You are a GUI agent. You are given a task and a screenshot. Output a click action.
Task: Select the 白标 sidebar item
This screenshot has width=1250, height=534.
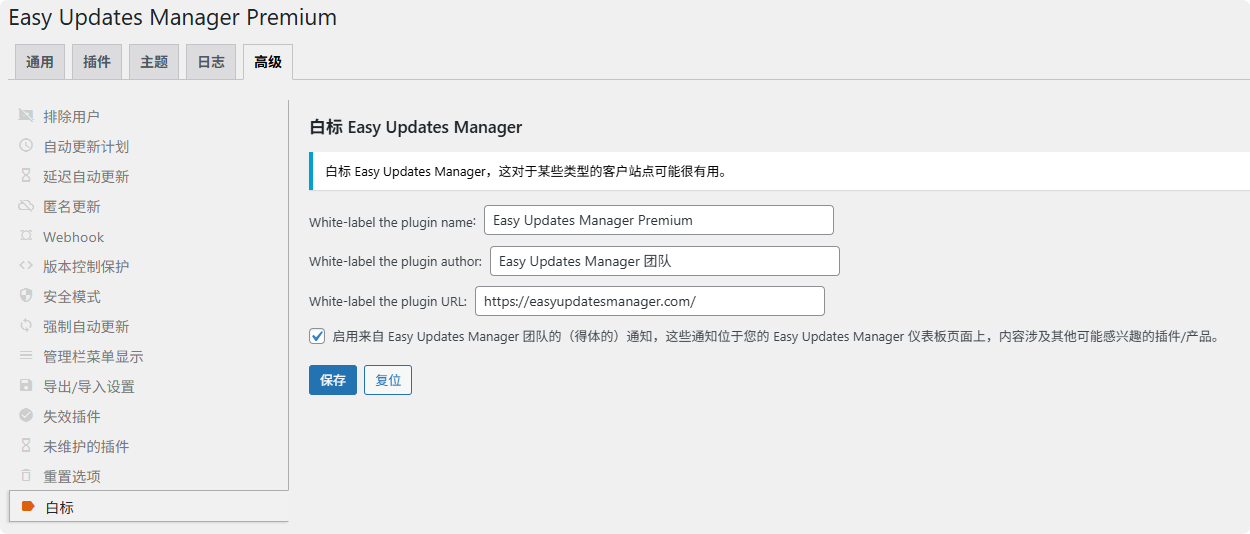[x=149, y=506]
